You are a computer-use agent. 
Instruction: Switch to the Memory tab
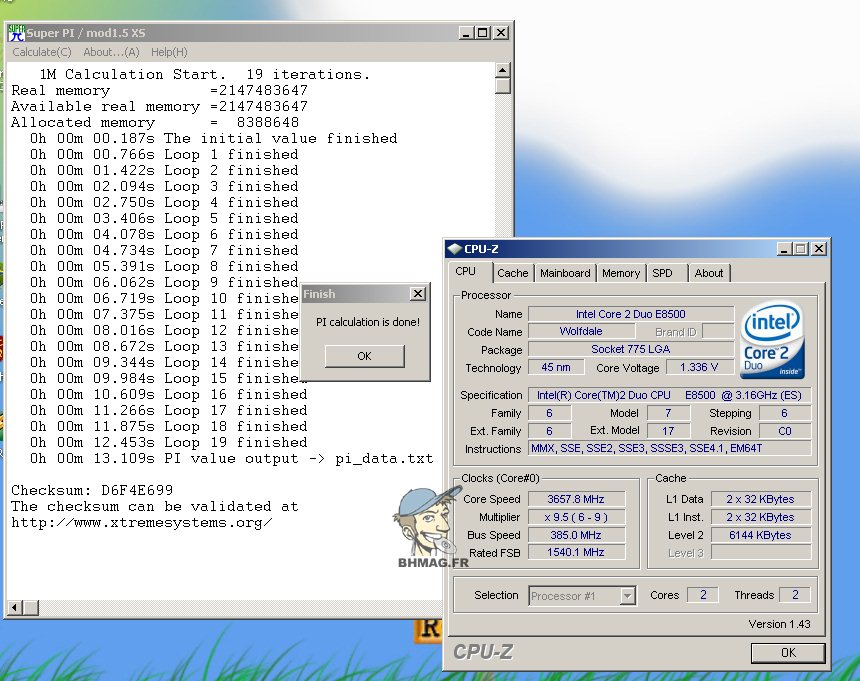(x=621, y=273)
